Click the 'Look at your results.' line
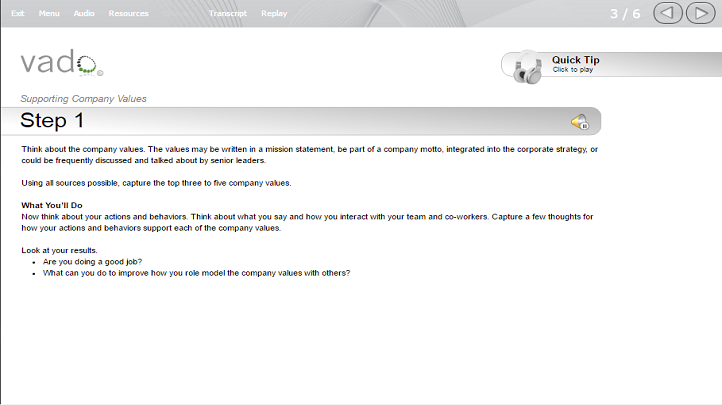 [x=59, y=250]
